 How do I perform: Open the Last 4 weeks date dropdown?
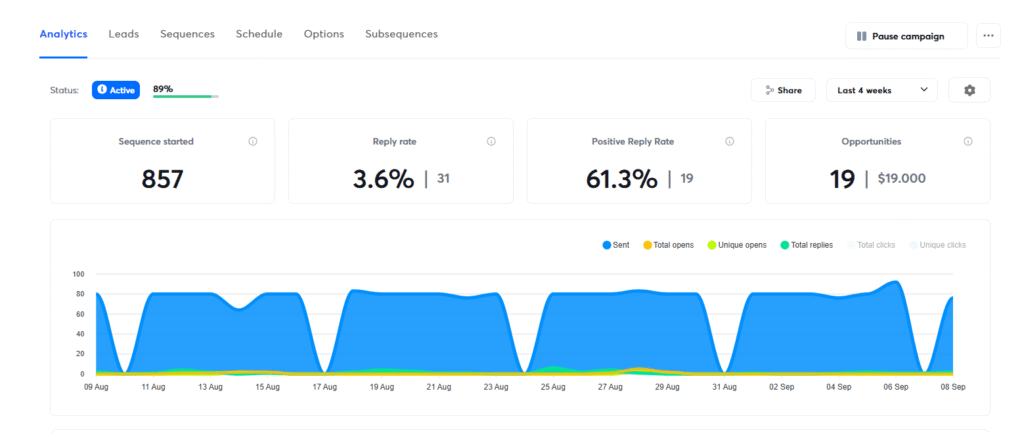click(x=882, y=90)
